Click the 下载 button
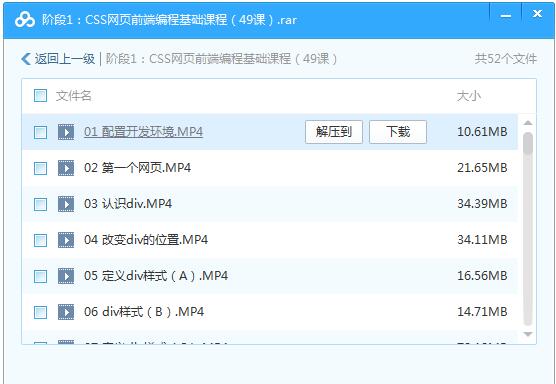 click(x=398, y=132)
